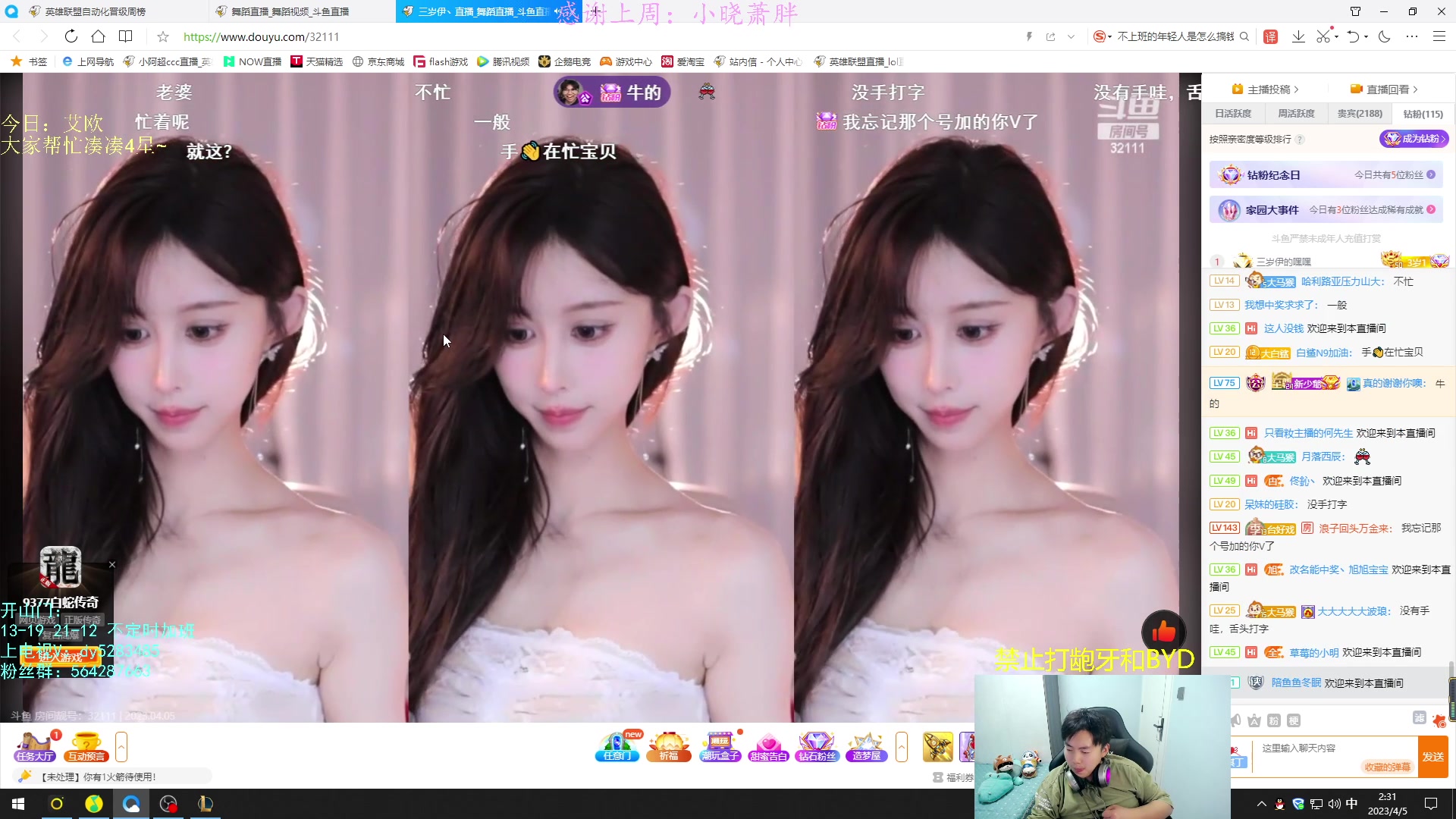Click the 成为钻粉 button
The image size is (1456, 819).
point(1414,139)
